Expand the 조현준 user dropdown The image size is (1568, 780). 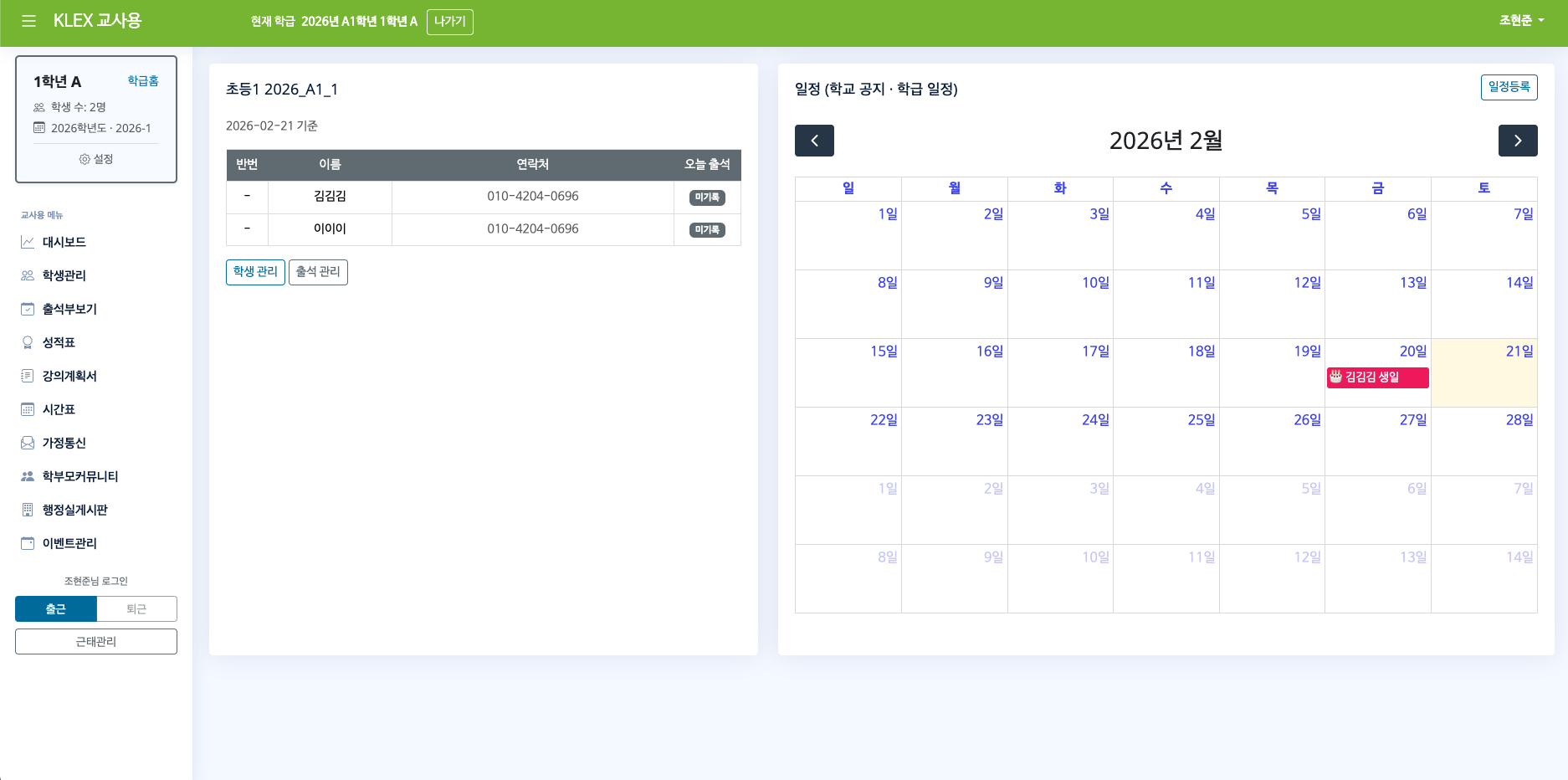click(1521, 21)
